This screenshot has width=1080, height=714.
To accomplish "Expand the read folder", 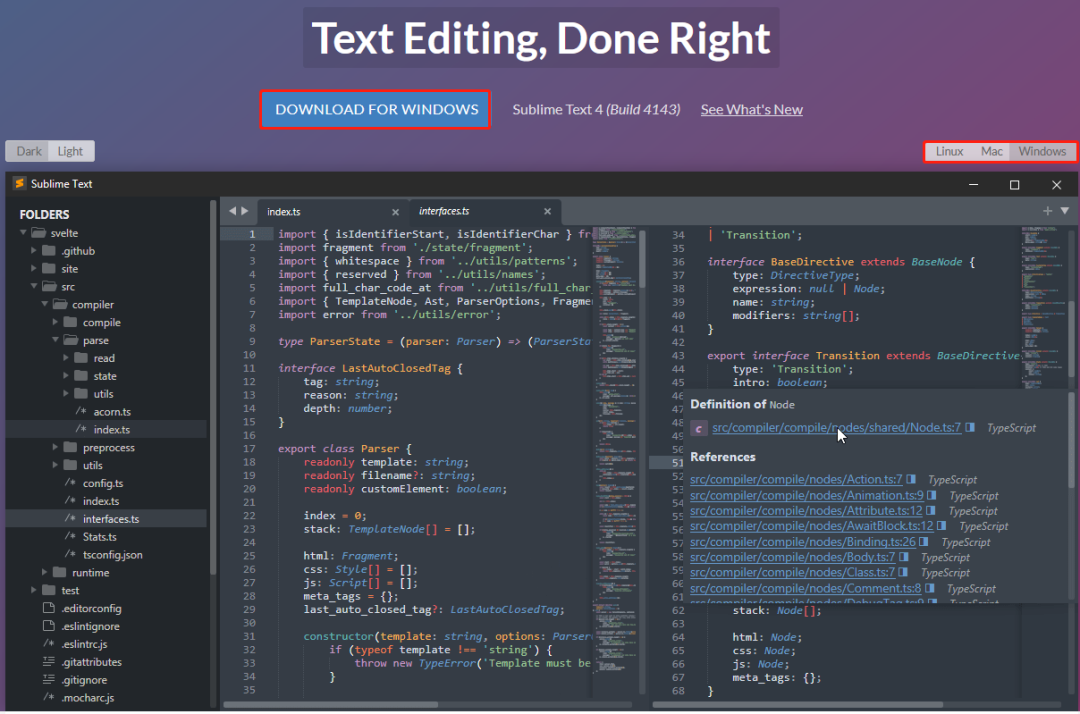I will click(66, 358).
